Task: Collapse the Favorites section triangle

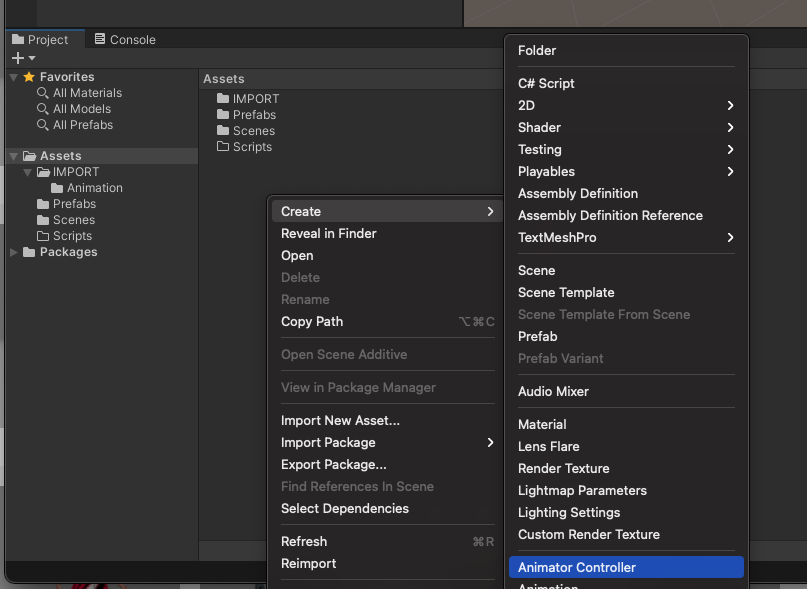Action: tap(13, 77)
